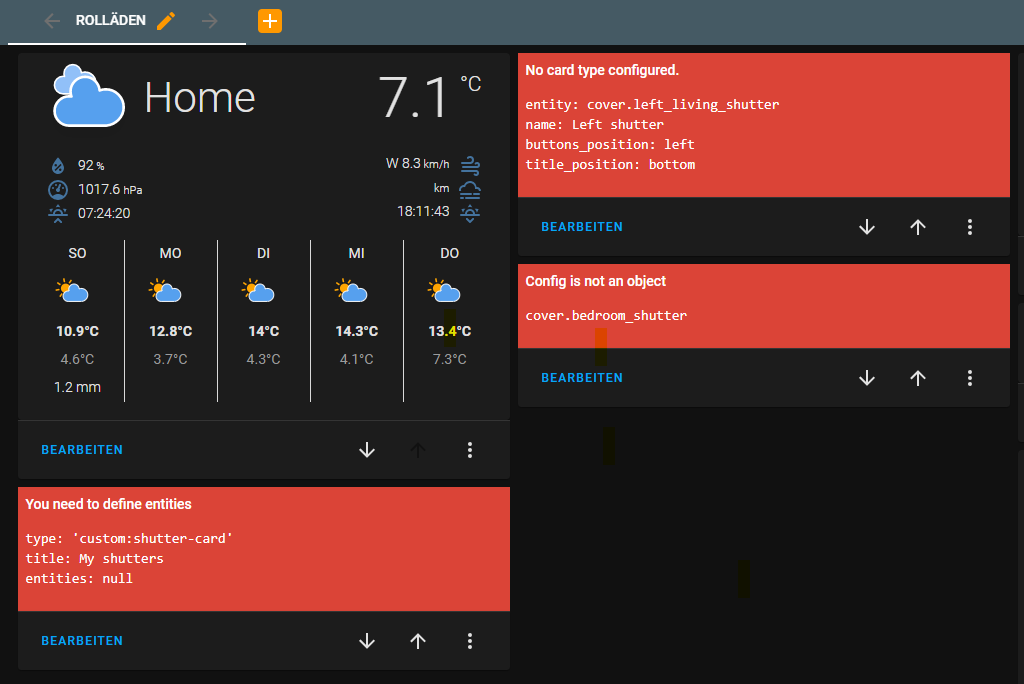Screen dimensions: 1024x684
Task: Move the Left shutter error card up
Action: 917,226
